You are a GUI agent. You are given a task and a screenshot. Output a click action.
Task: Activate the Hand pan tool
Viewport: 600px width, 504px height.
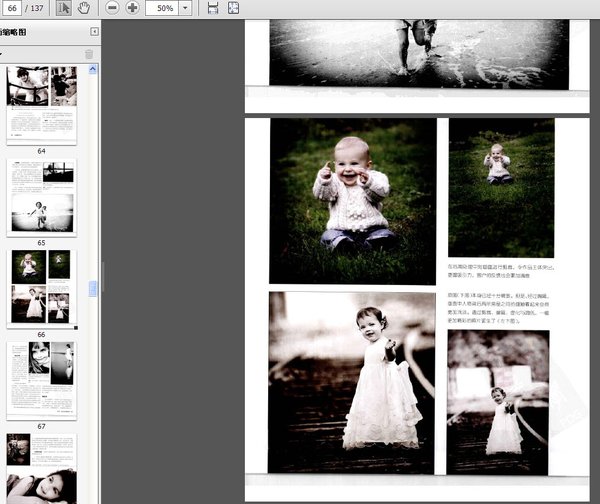coord(84,8)
